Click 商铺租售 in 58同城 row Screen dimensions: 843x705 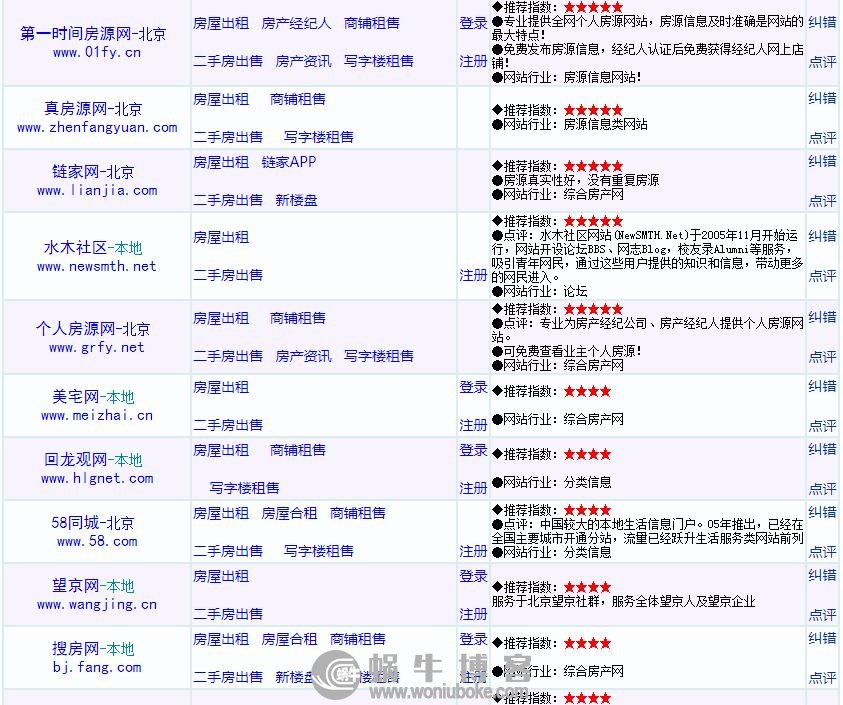coord(358,514)
